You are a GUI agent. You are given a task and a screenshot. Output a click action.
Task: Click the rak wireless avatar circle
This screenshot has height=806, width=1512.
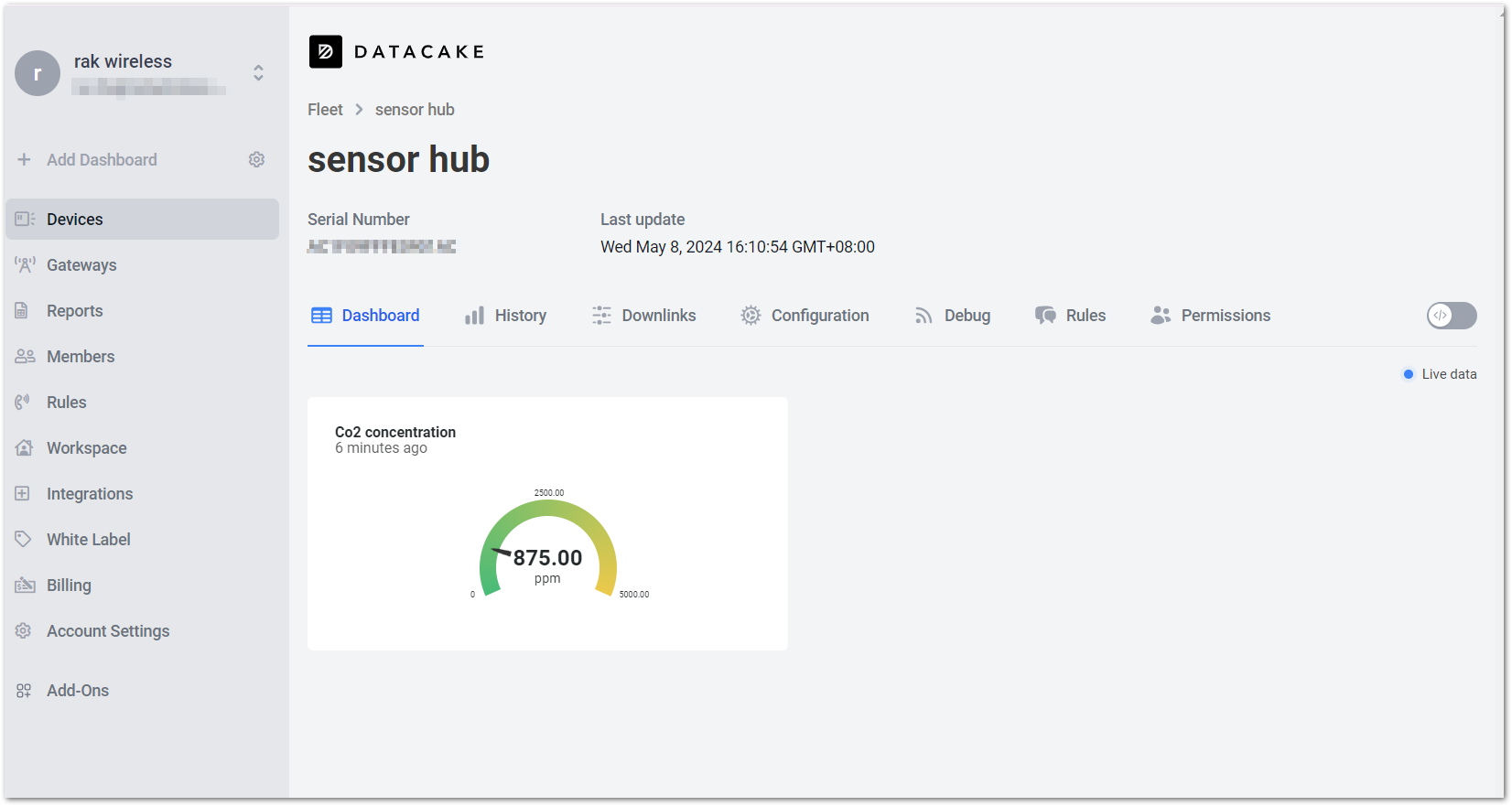38,73
